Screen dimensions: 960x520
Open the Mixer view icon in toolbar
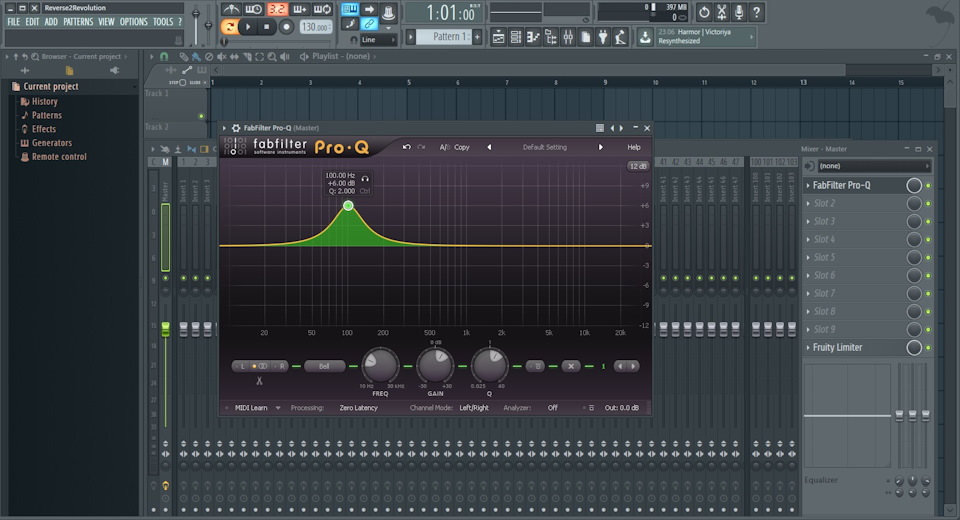(568, 37)
